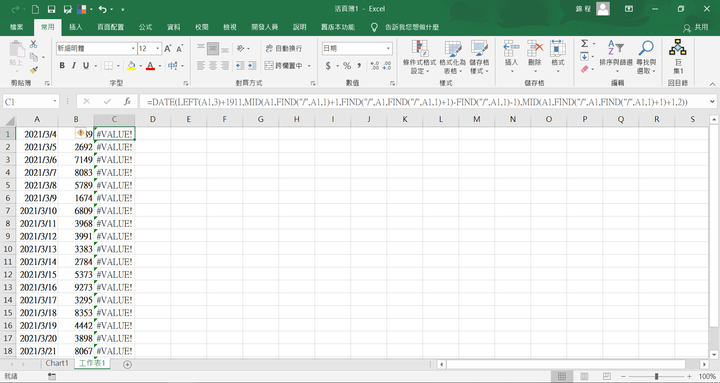Viewport: 720px width, 383px height.
Task: Open number format dropdown showing 日期
Action: tap(388, 48)
